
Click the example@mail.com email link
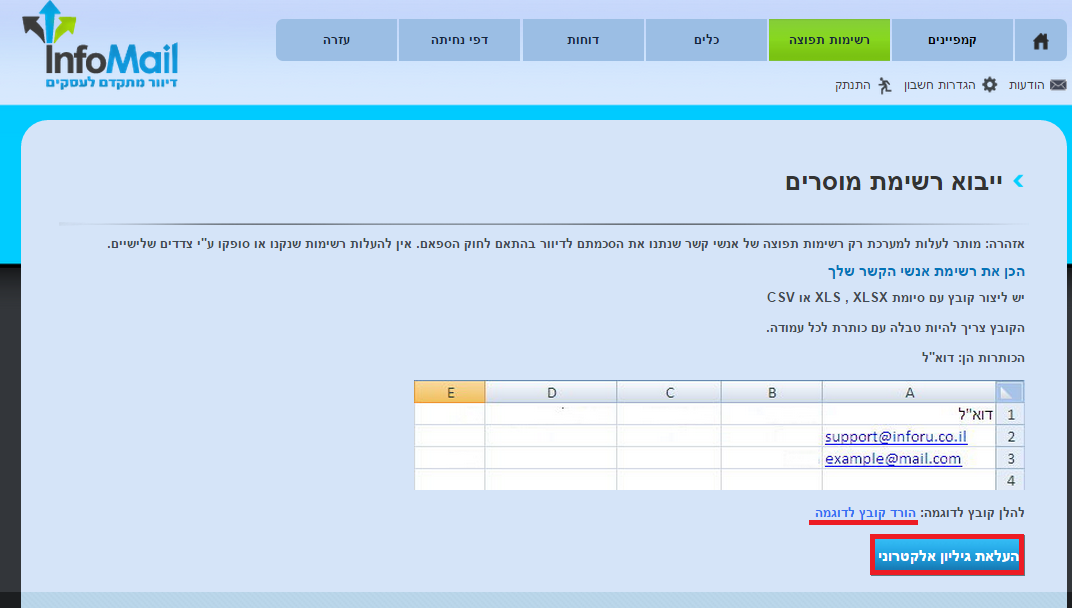893,459
